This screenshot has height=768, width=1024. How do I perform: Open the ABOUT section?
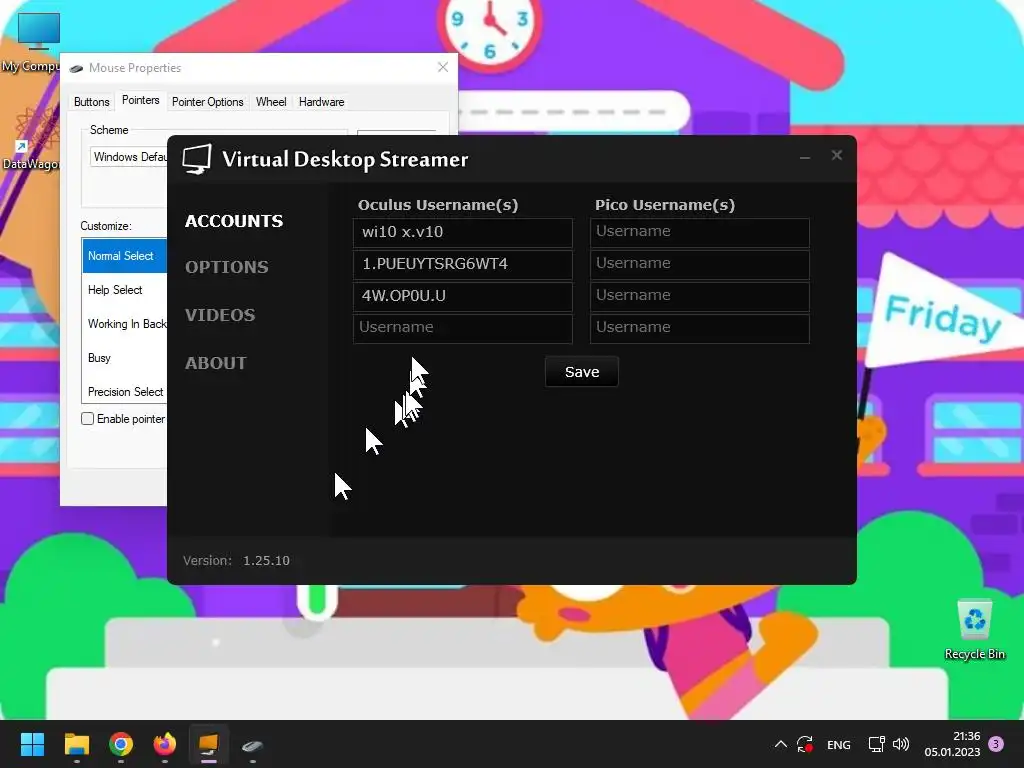(x=216, y=363)
